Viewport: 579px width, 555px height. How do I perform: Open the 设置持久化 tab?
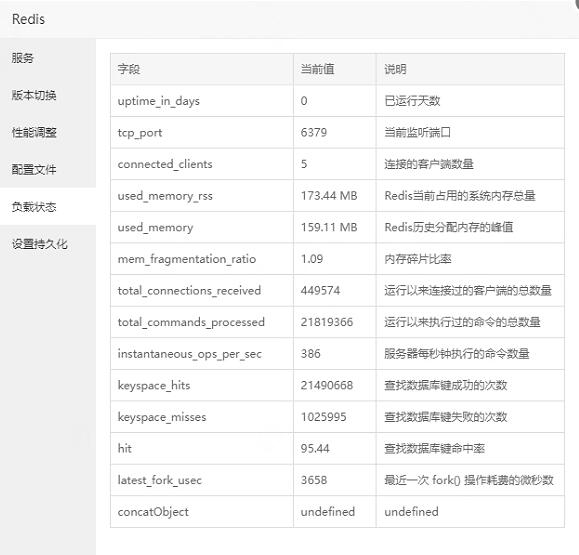tap(48, 244)
